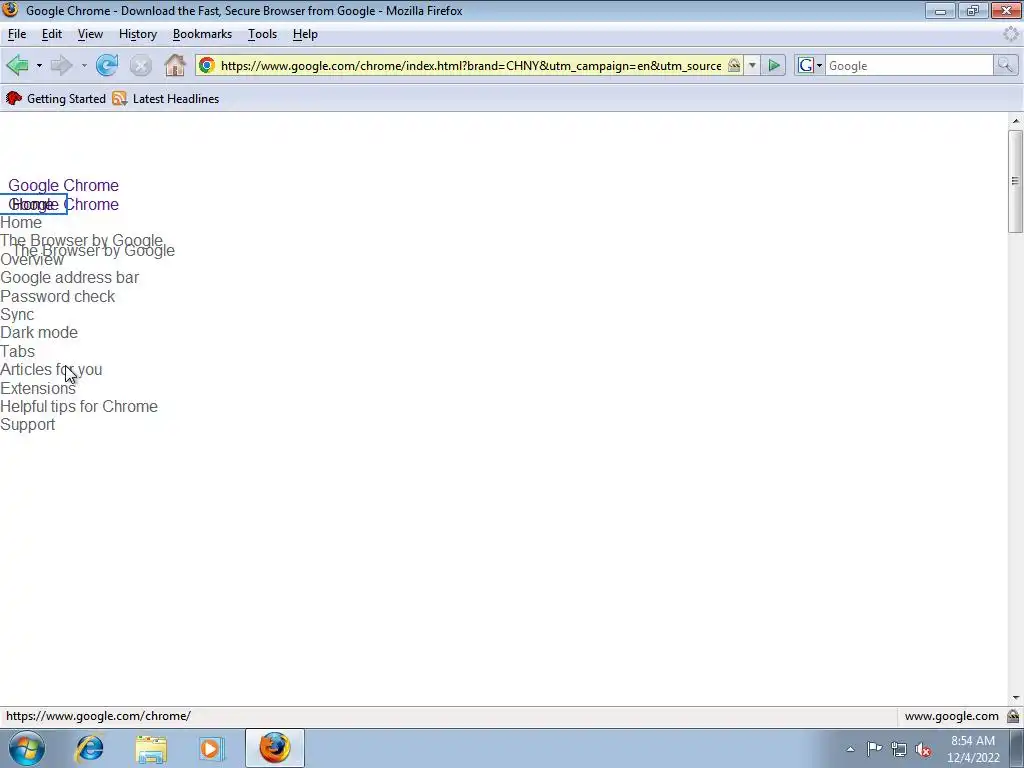1024x768 pixels.
Task: Click the Stop loading button
Action: pyautogui.click(x=140, y=65)
